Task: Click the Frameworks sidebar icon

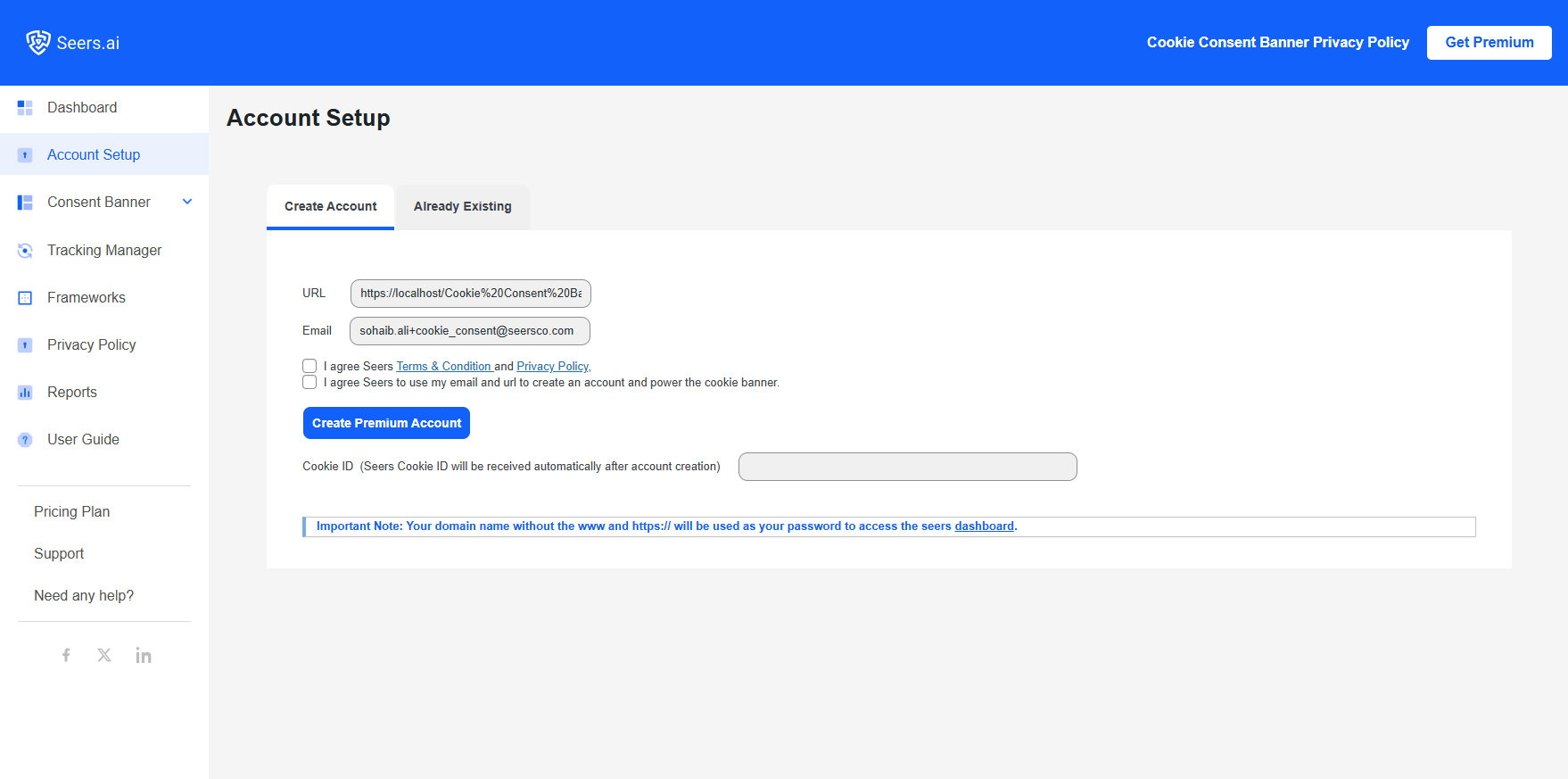Action: [25, 298]
